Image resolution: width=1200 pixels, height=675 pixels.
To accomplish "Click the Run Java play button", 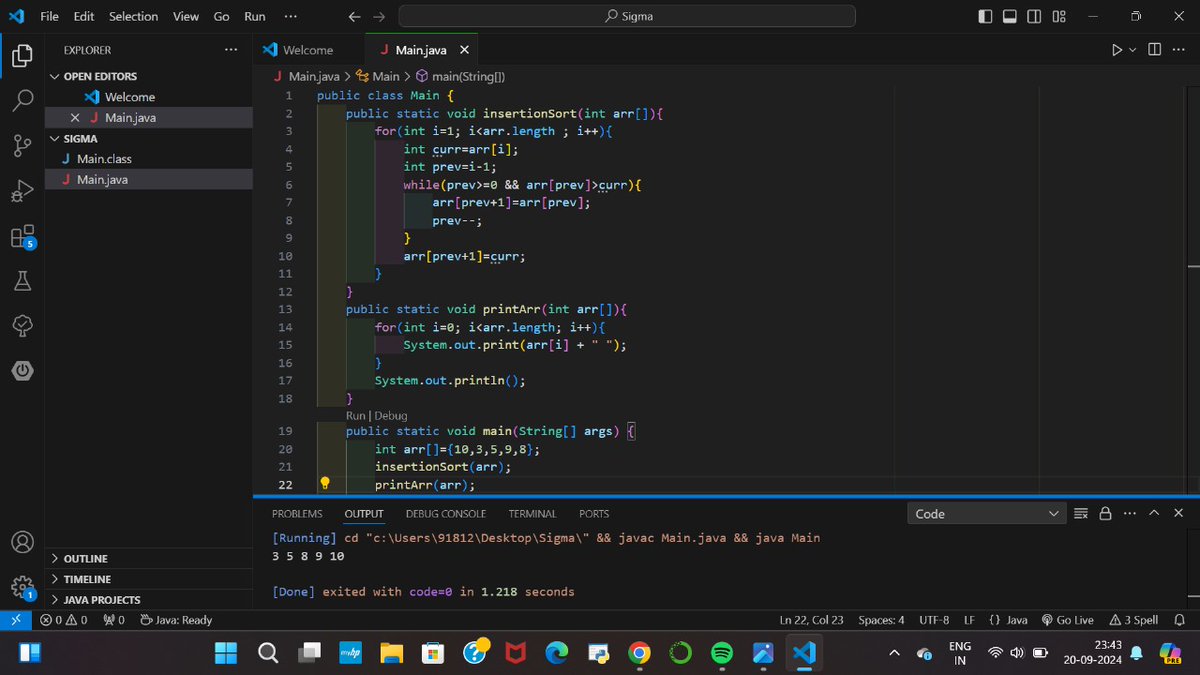I will coord(1117,50).
